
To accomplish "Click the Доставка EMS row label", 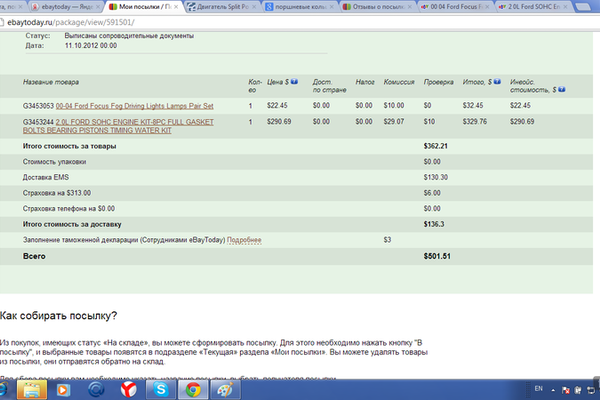I will (46, 177).
